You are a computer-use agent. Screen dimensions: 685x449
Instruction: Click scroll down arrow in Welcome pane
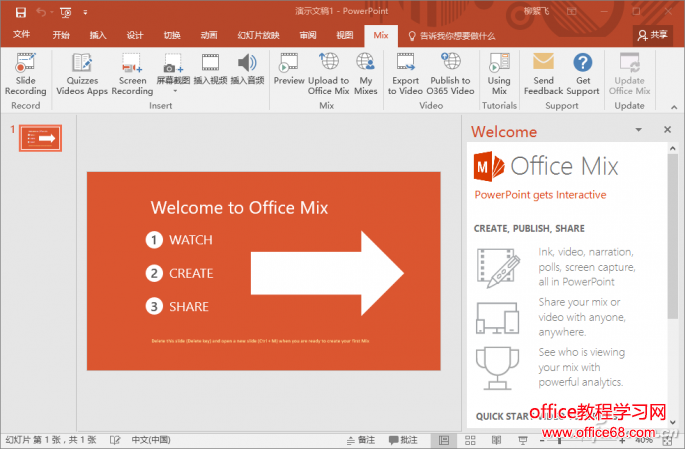[x=673, y=422]
